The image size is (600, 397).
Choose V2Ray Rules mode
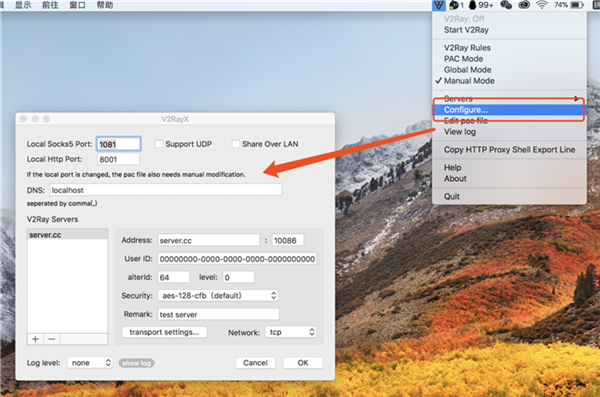[x=509, y=48]
